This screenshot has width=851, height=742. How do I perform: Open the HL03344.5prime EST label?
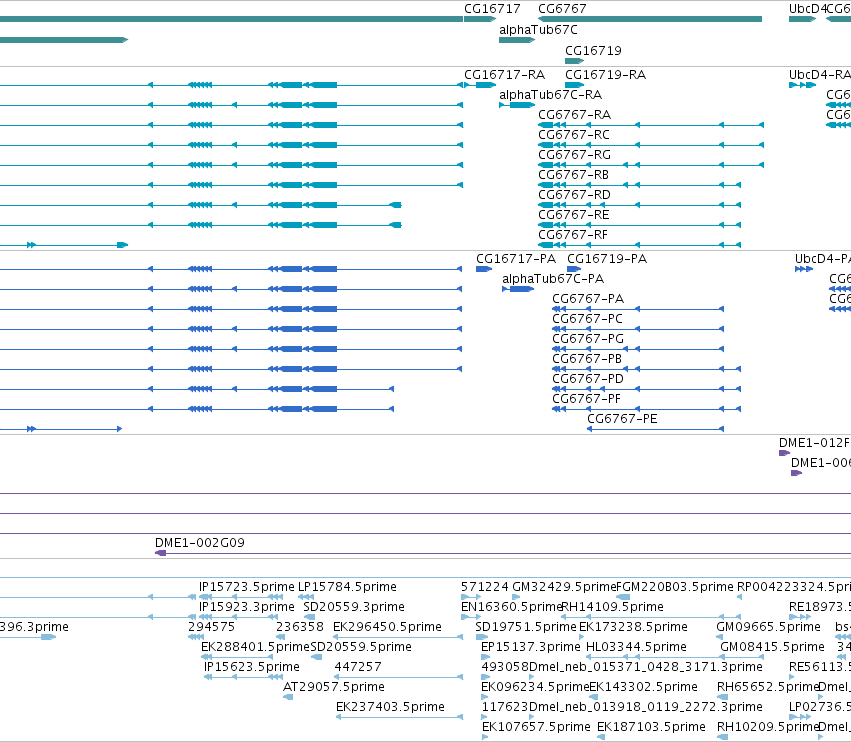click(x=637, y=647)
